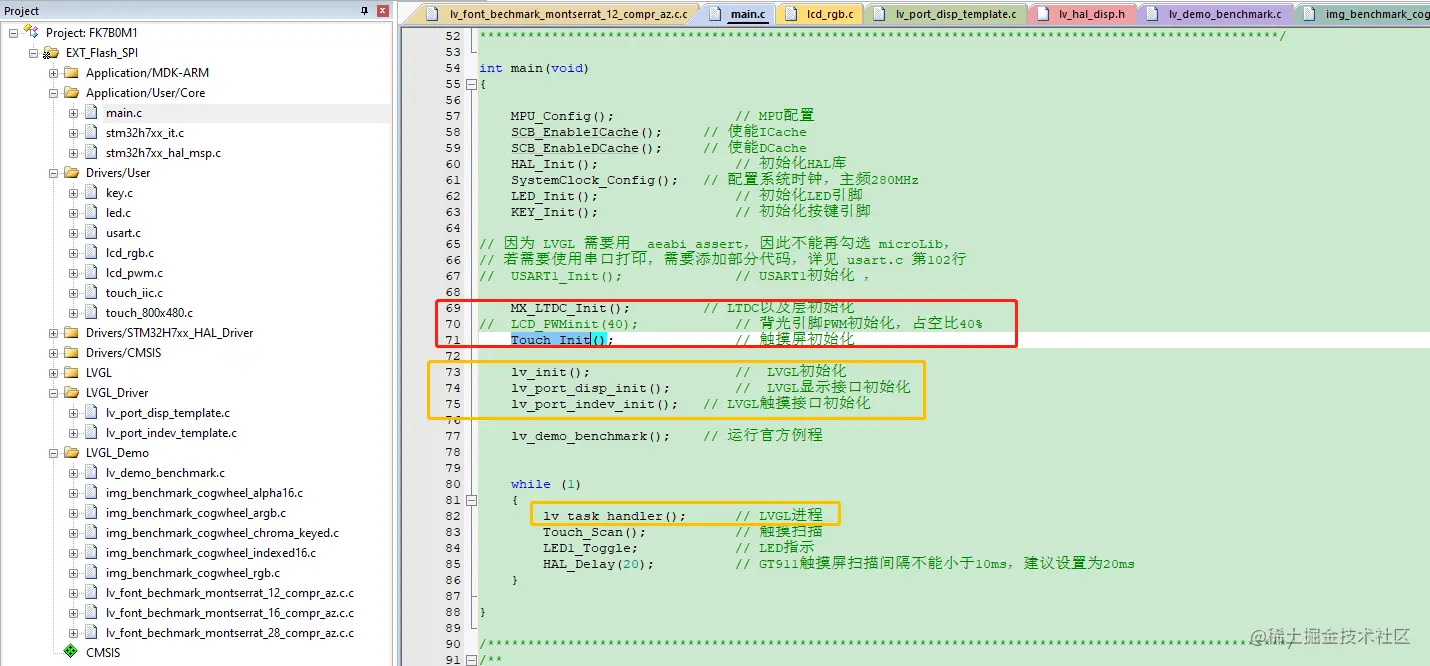Select img_benchmark_cogwheel_chroma_keyed.c in the tree
This screenshot has width=1430, height=666.
click(x=222, y=532)
